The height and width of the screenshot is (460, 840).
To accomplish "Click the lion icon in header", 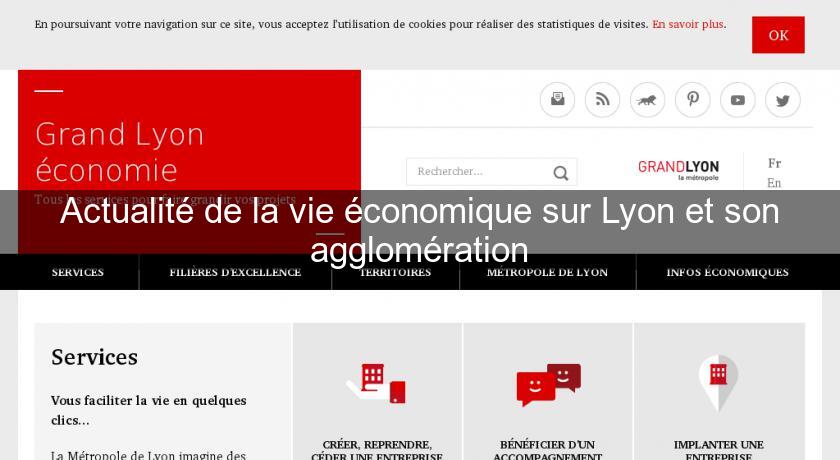I will 647,100.
